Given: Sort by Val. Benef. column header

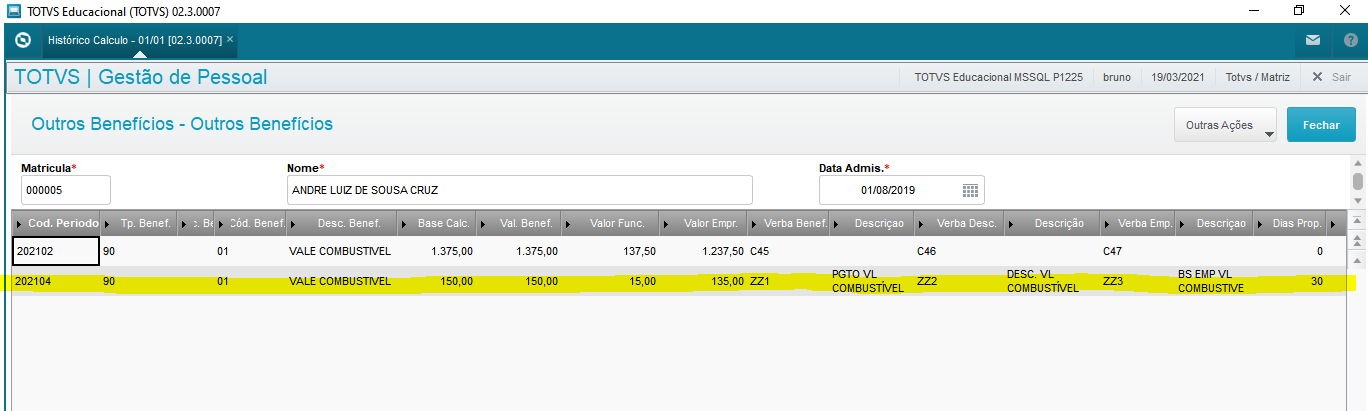Looking at the screenshot, I should coord(520,223).
